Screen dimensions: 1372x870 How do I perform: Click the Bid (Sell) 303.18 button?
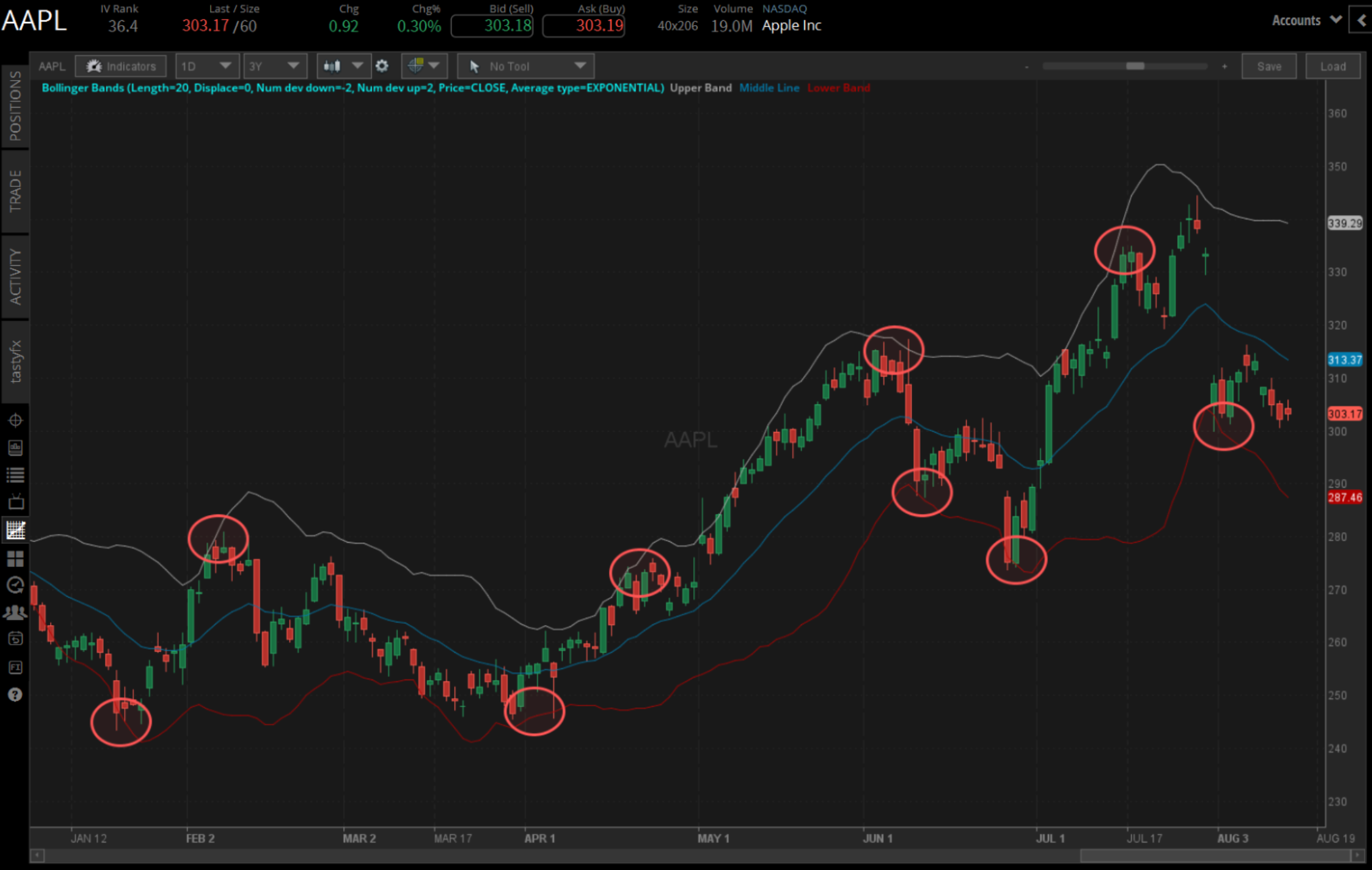pos(492,26)
